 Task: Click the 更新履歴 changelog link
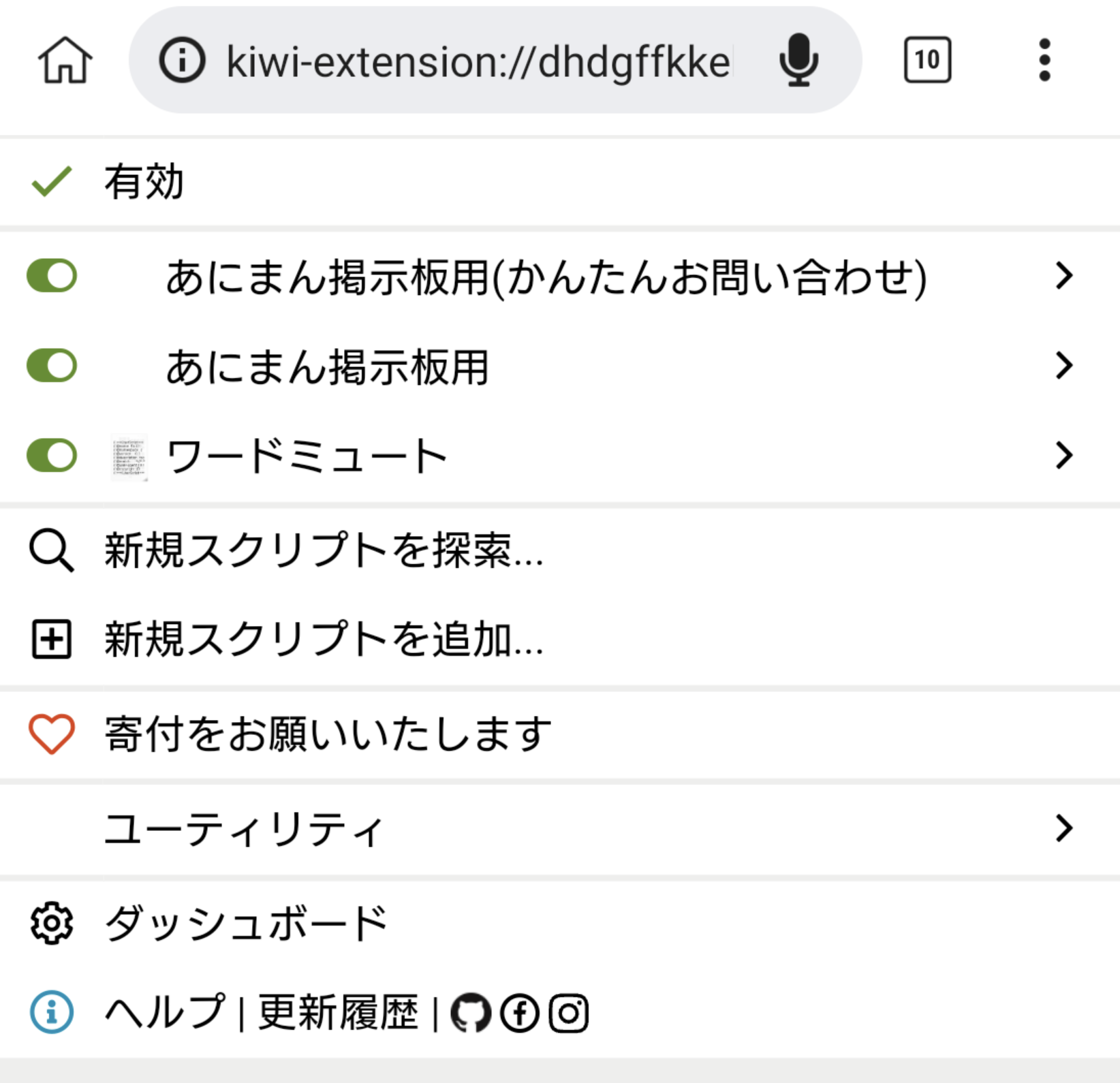[338, 1013]
